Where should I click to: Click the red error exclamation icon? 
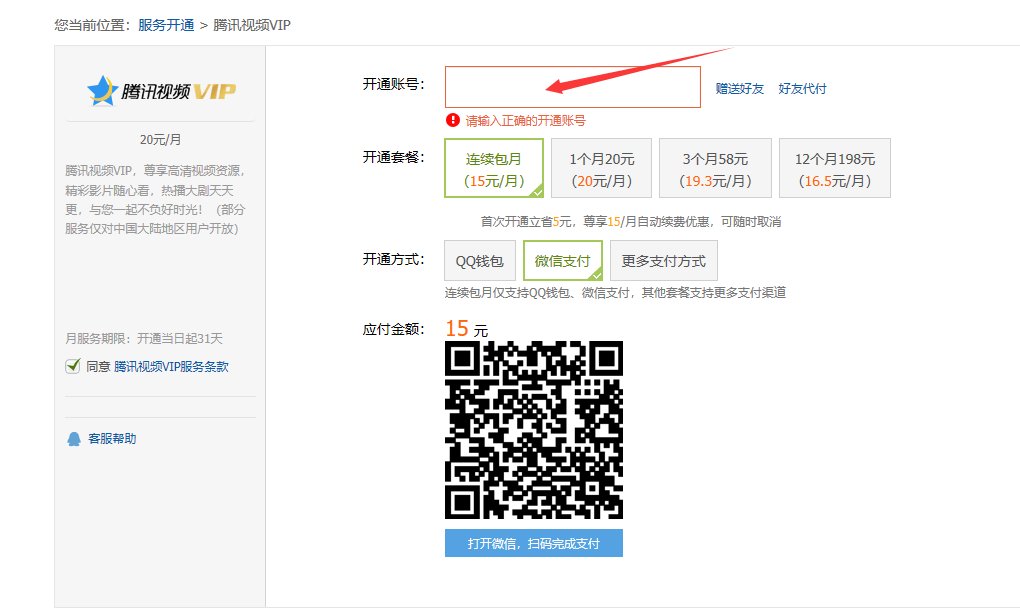pyautogui.click(x=453, y=120)
